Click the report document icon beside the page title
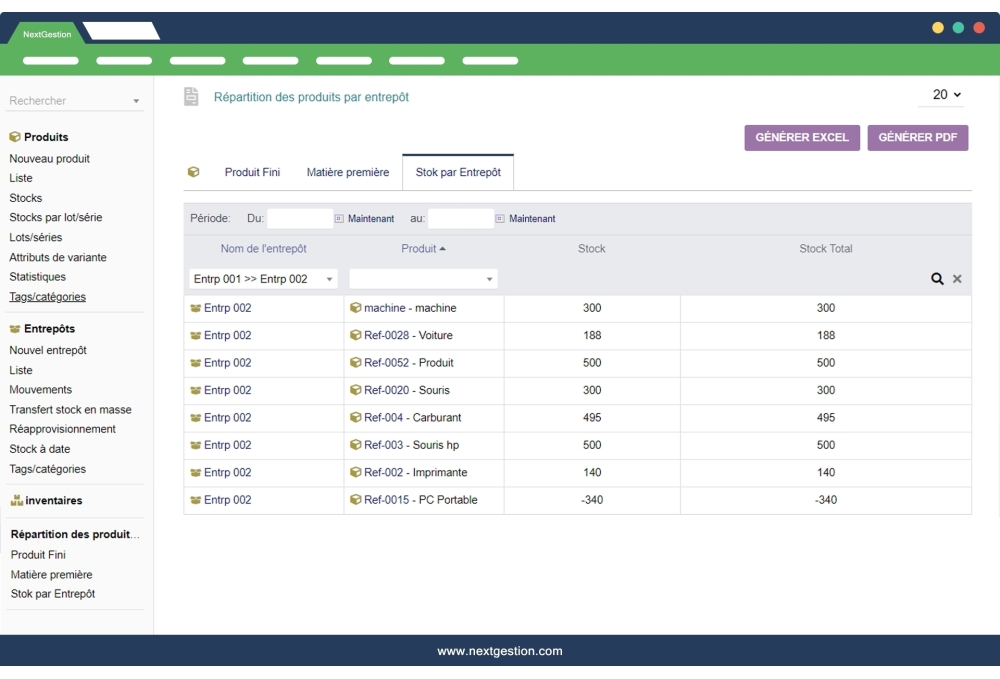This screenshot has width=1000, height=679. coord(190,96)
